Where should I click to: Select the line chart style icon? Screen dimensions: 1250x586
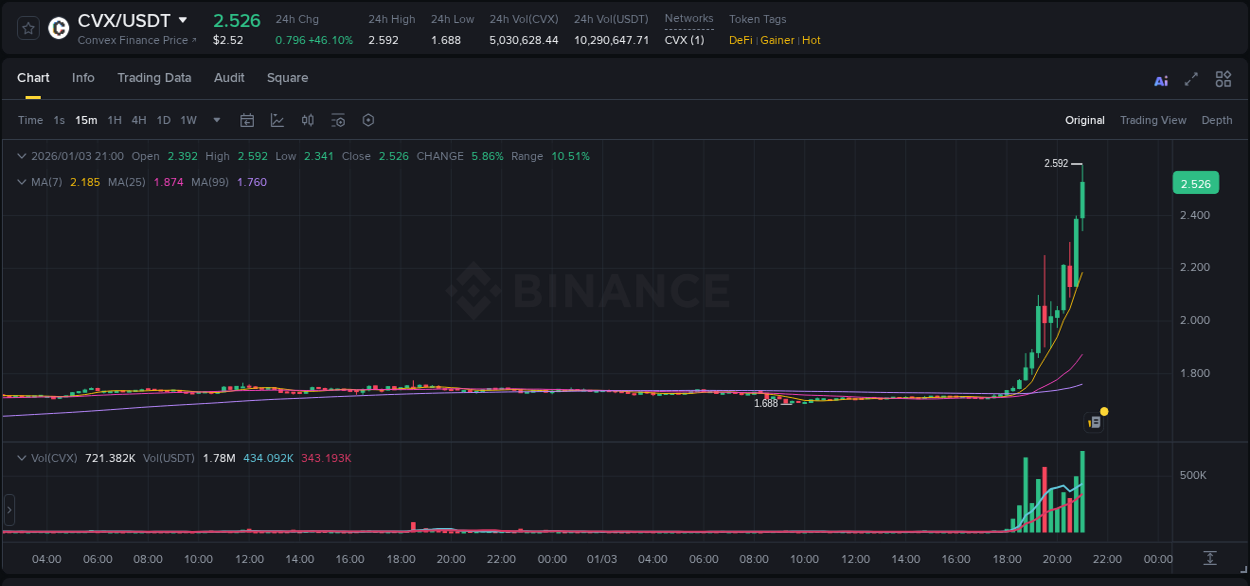tap(275, 120)
